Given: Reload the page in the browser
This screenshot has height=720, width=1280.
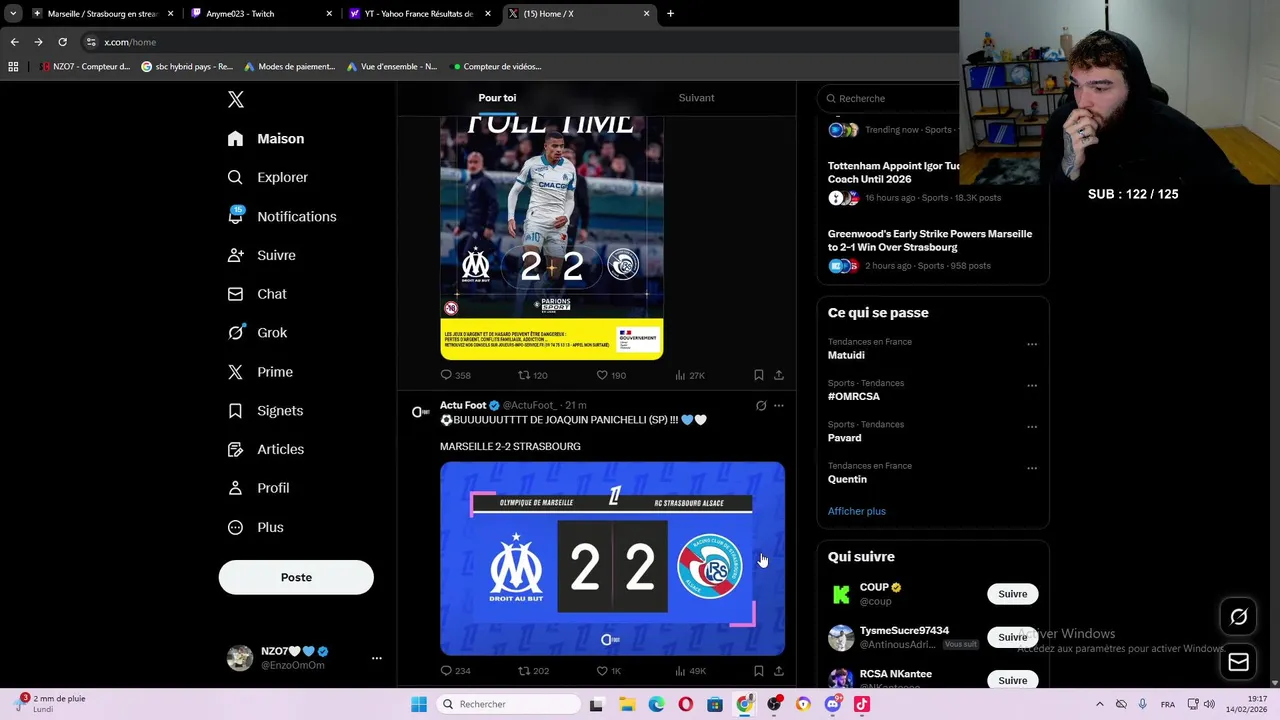Looking at the screenshot, I should tap(62, 42).
